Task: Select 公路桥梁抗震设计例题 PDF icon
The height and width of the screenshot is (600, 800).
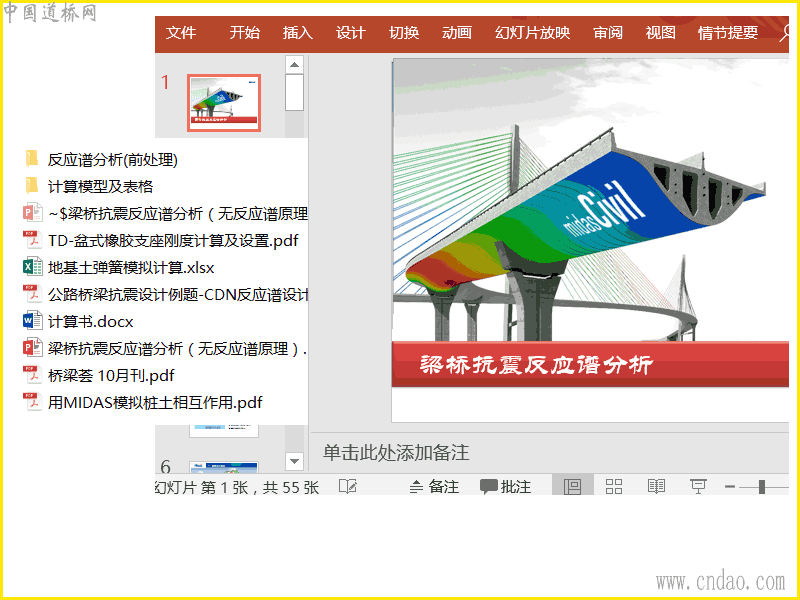Action: (32, 294)
